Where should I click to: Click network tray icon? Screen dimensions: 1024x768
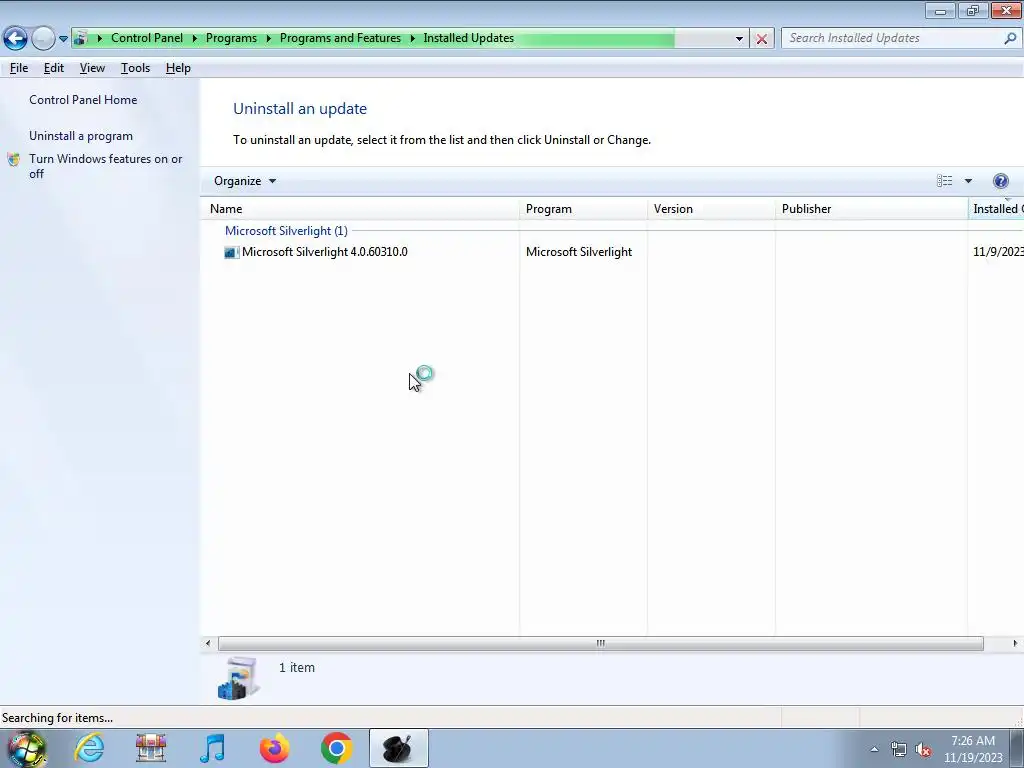tap(899, 749)
